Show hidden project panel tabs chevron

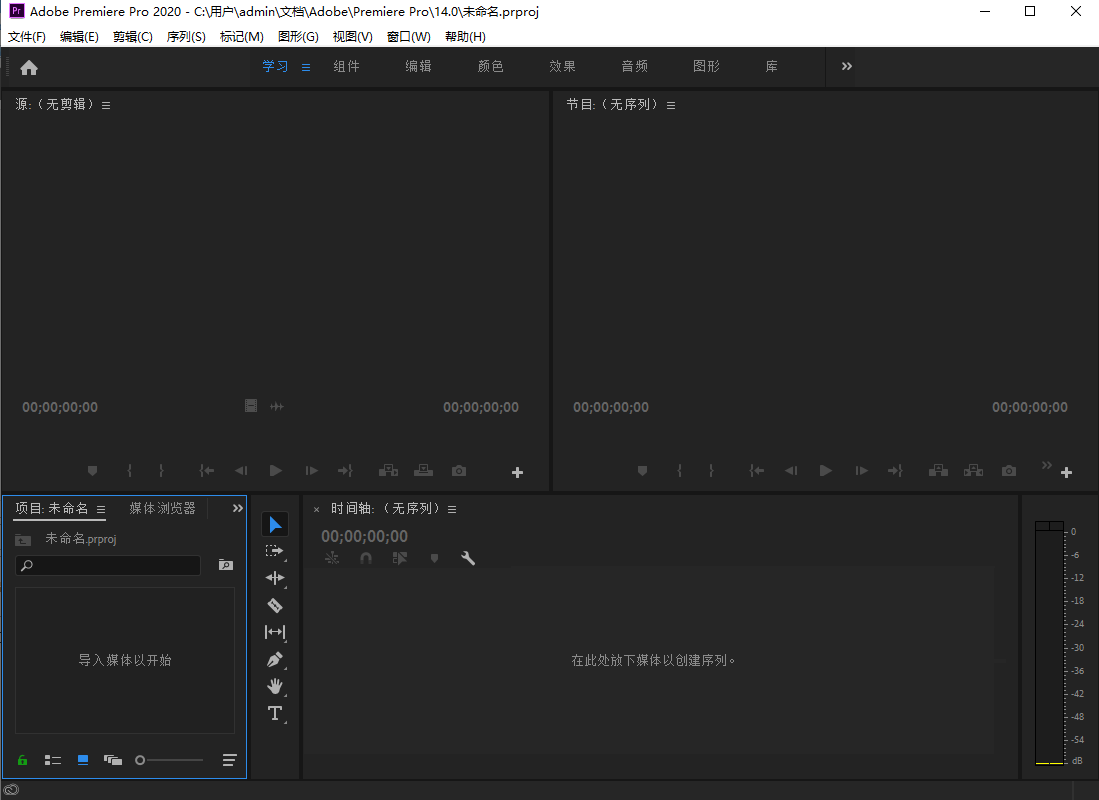[238, 508]
